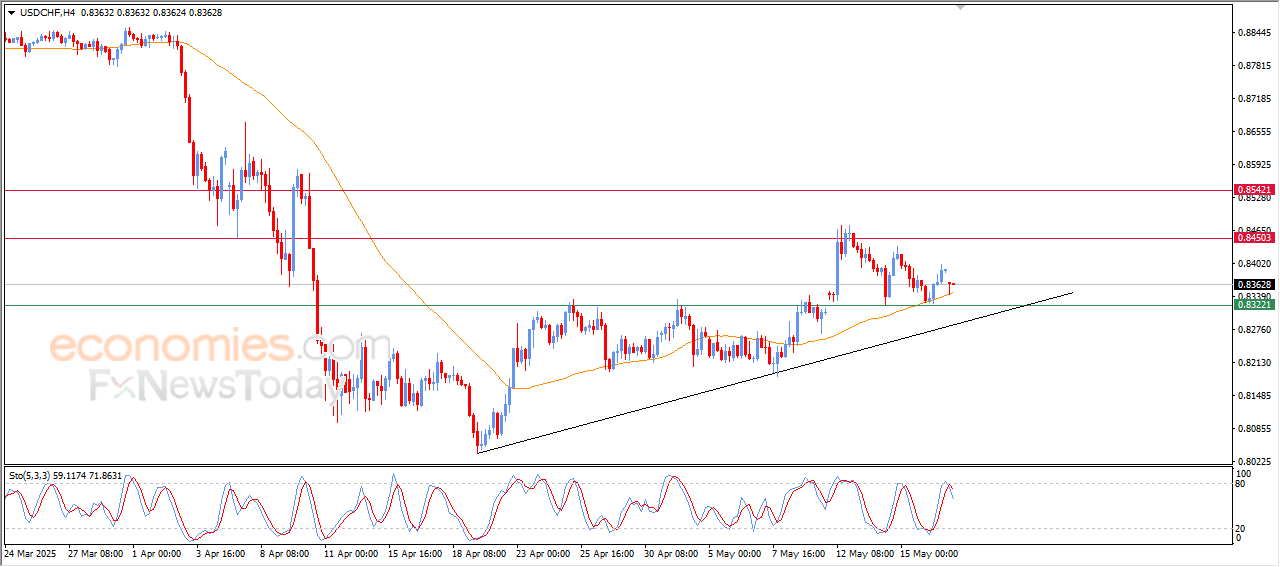Select the black ascending trendline

coord(775,372)
